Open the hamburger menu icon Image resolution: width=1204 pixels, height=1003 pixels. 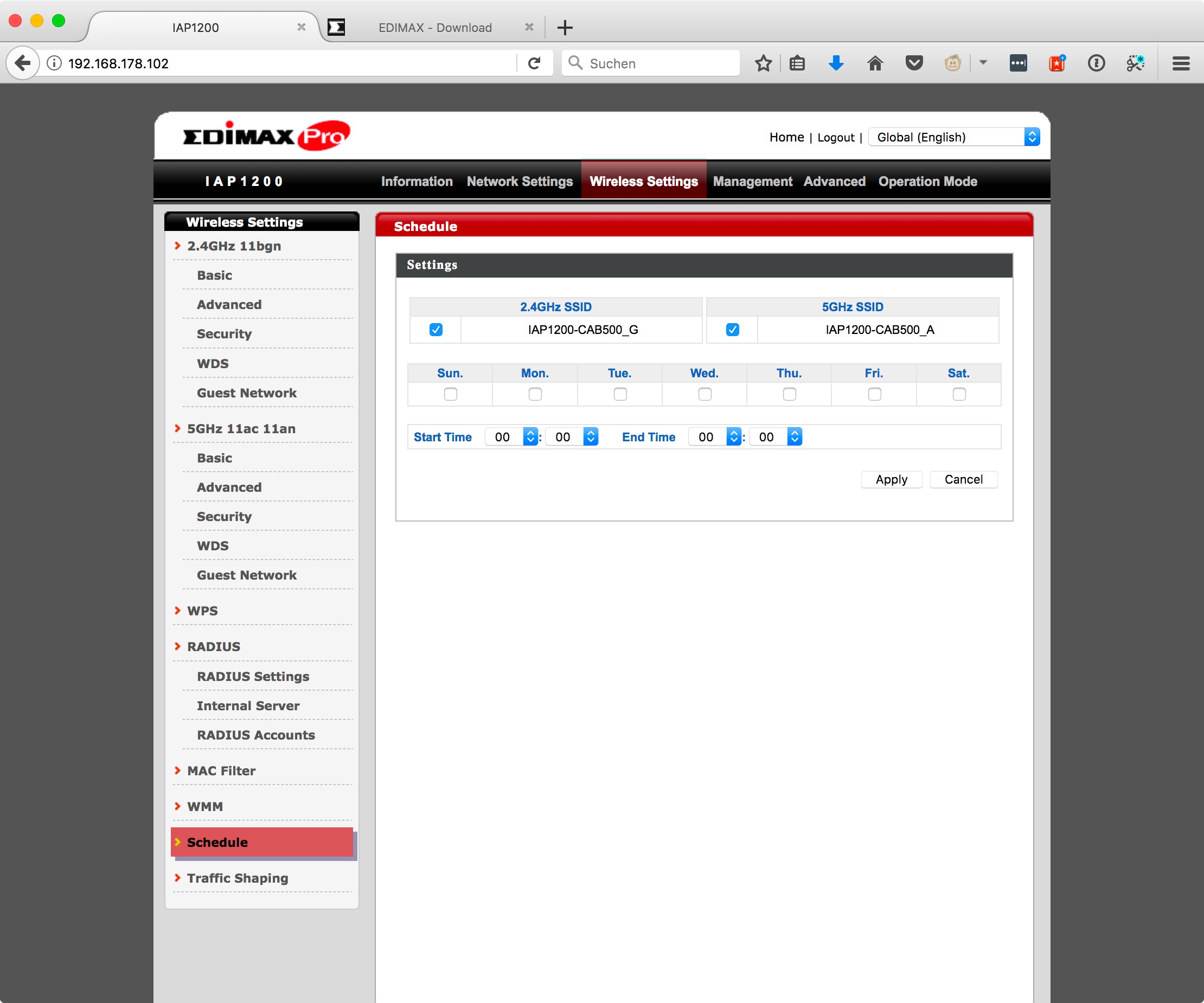[1181, 63]
